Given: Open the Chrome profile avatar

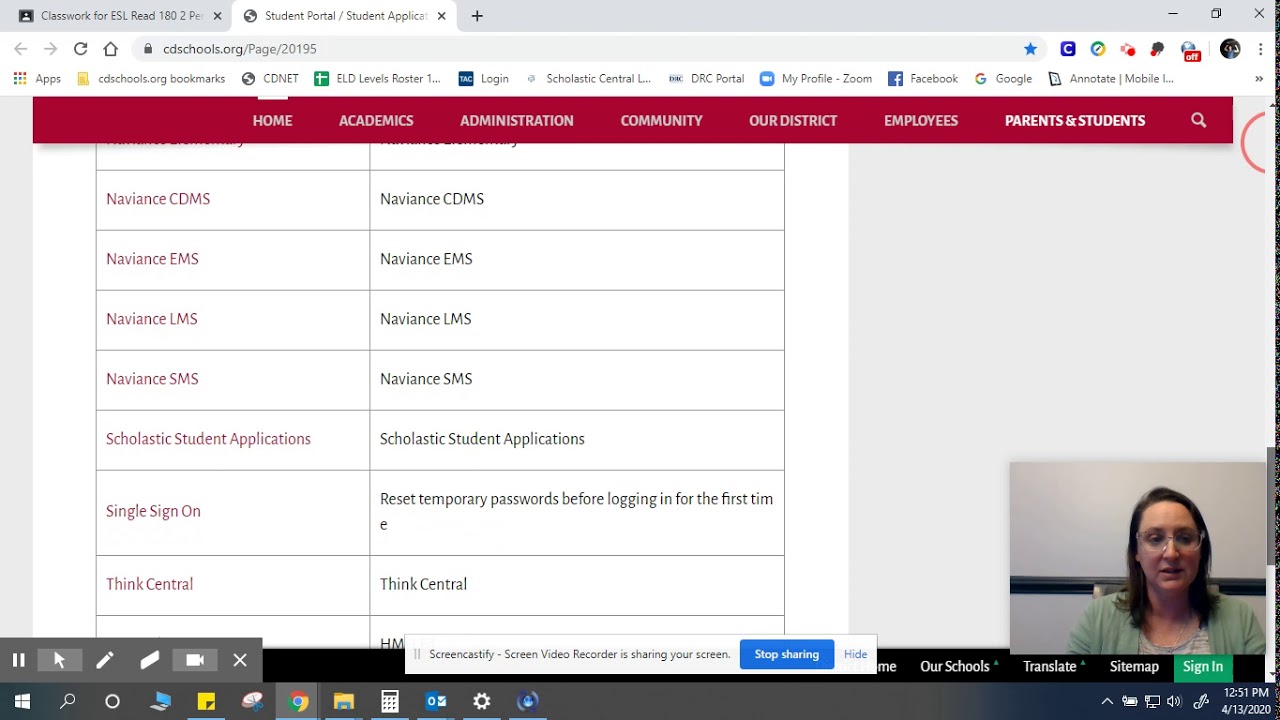Looking at the screenshot, I should pos(1230,48).
